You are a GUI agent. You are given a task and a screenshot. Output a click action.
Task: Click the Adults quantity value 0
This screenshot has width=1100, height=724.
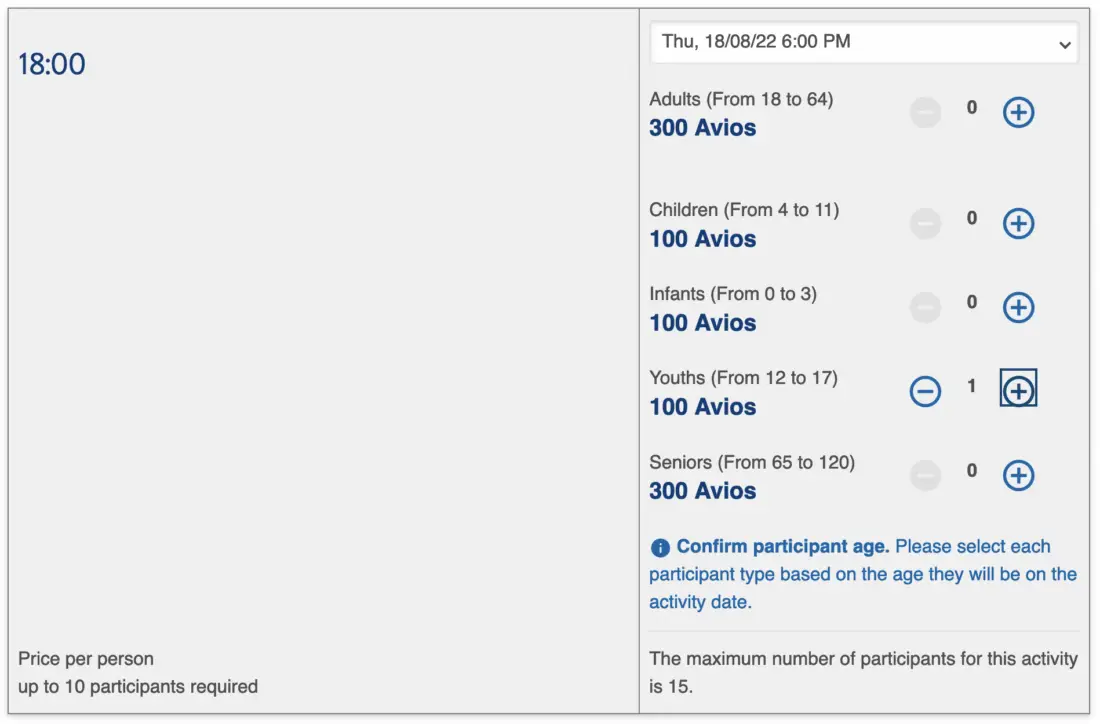(x=971, y=108)
